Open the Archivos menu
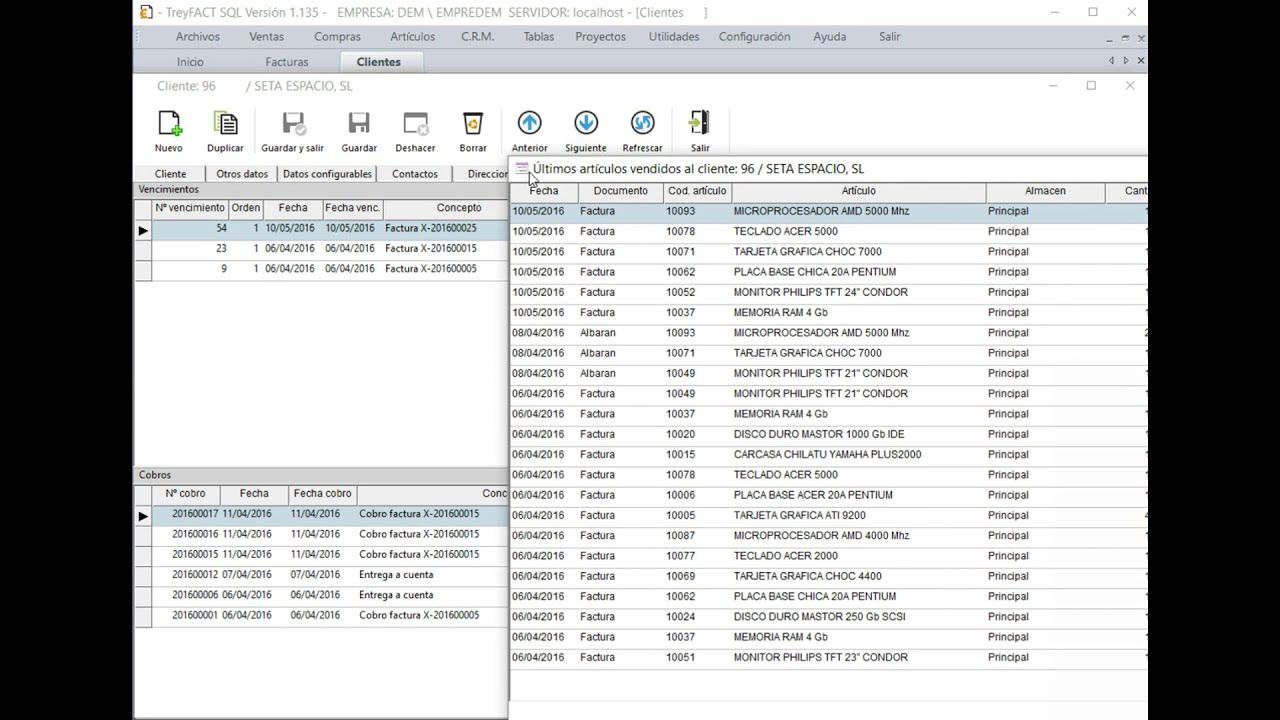Image resolution: width=1280 pixels, height=720 pixels. (198, 37)
